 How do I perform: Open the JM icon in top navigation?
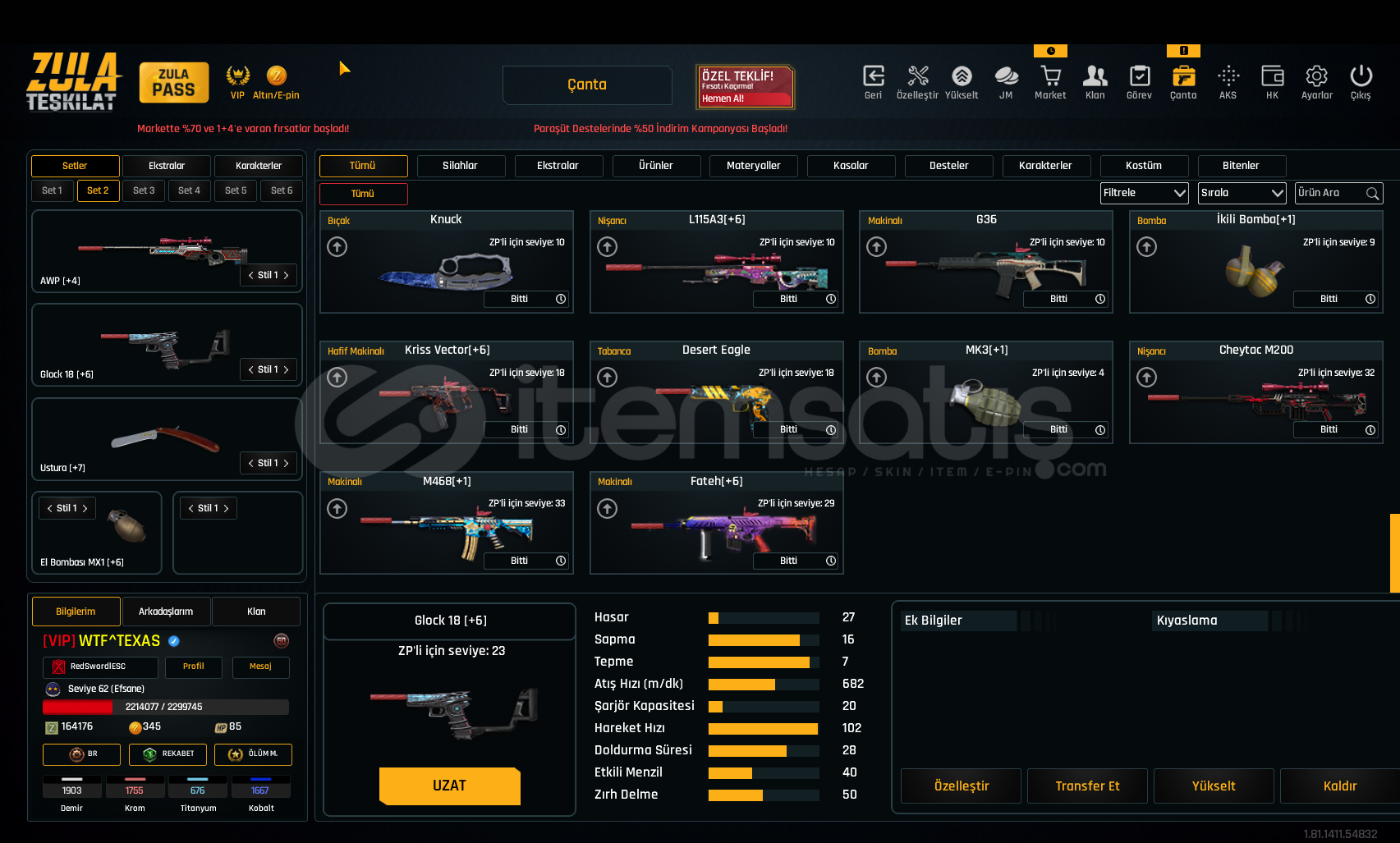[x=1006, y=76]
